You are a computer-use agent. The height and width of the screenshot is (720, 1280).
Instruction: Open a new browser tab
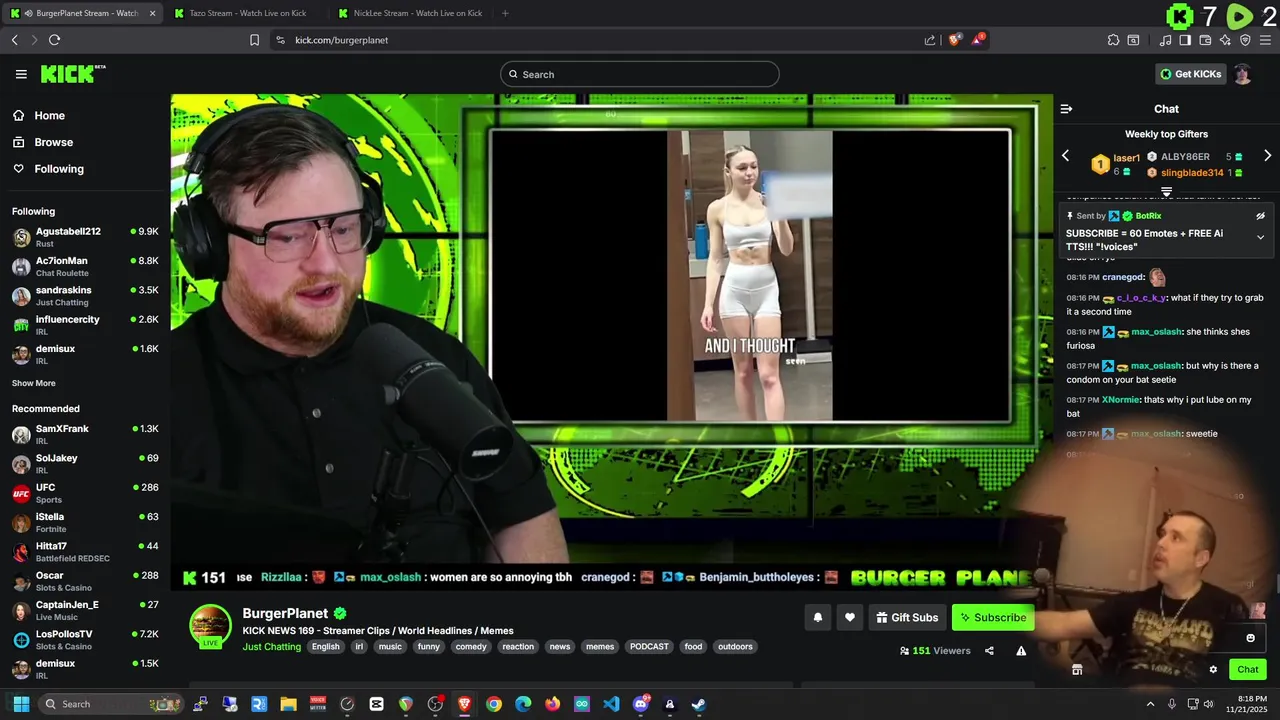[x=505, y=13]
